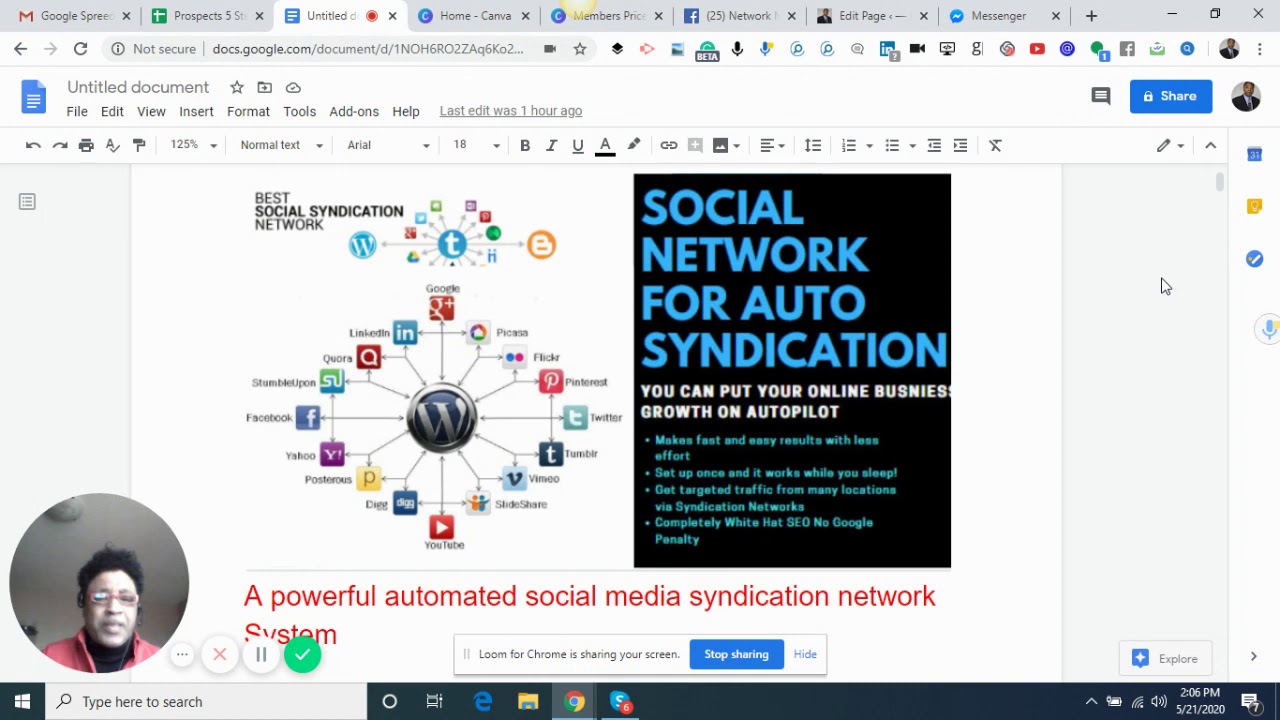Image resolution: width=1280 pixels, height=720 pixels.
Task: Open File Explorer from the taskbar
Action: coord(528,702)
